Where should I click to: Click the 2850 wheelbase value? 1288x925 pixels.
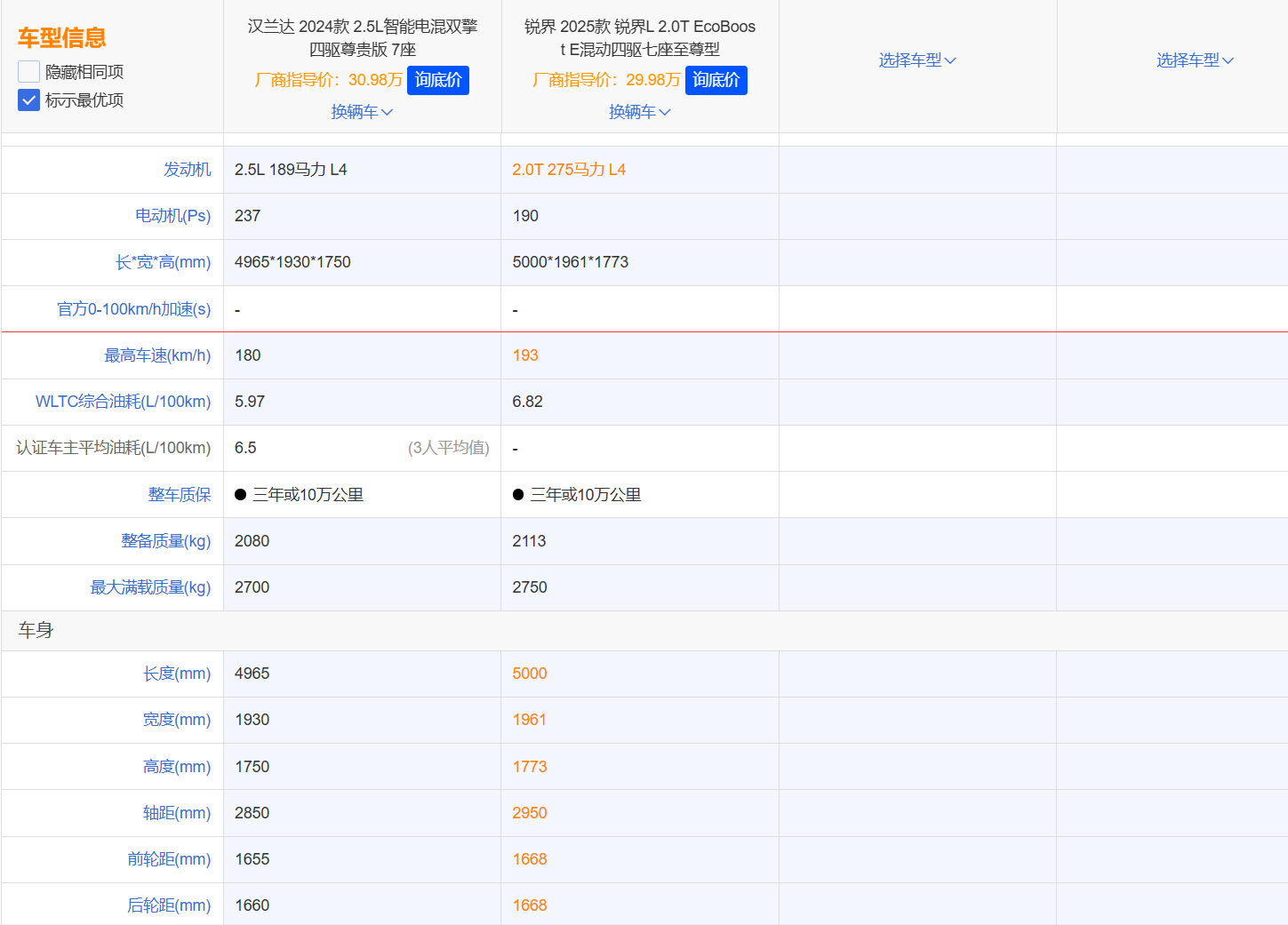click(252, 813)
